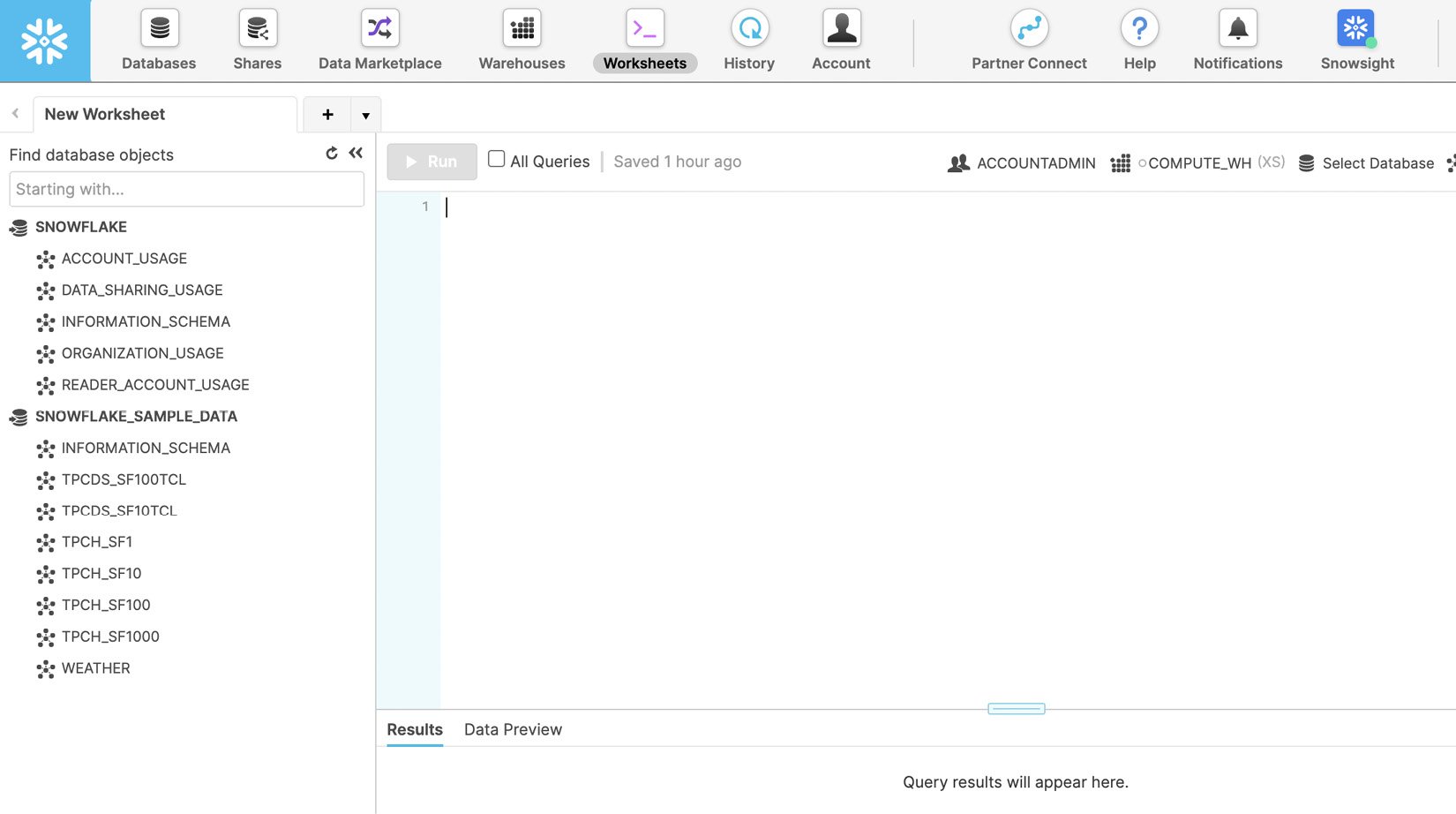Click the Snowflake logo home icon

pos(45,41)
